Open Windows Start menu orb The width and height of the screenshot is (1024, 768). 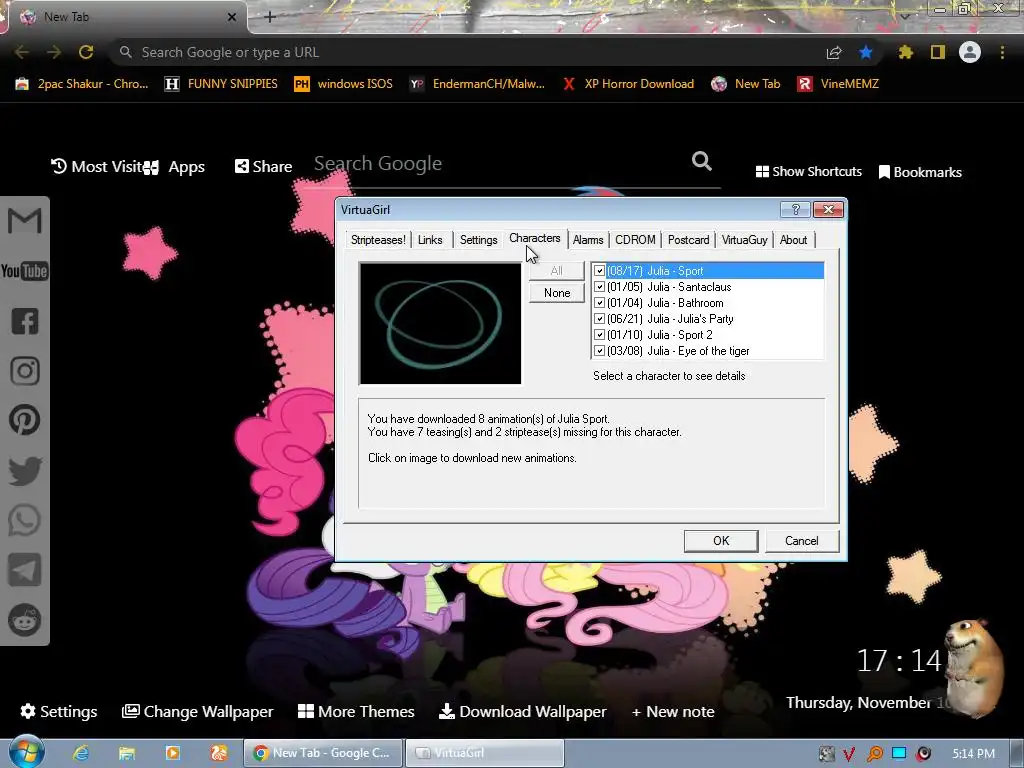coord(26,752)
